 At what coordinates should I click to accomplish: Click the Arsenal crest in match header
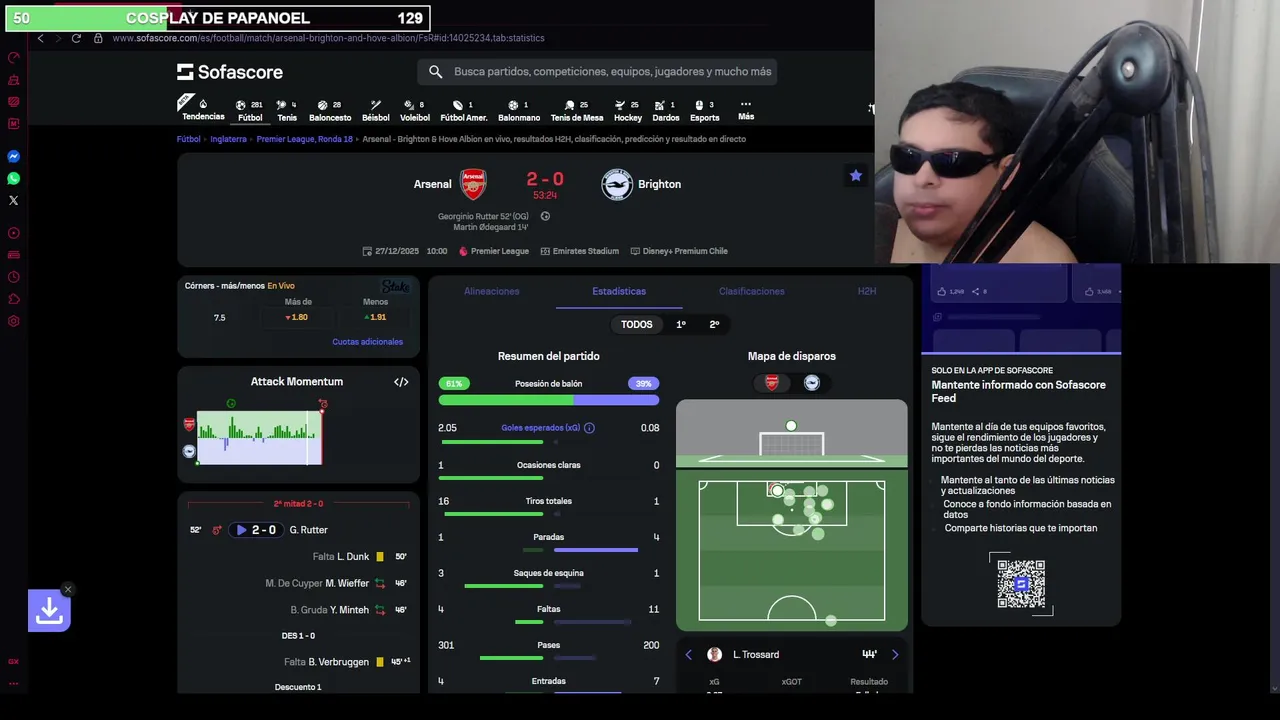tap(473, 184)
